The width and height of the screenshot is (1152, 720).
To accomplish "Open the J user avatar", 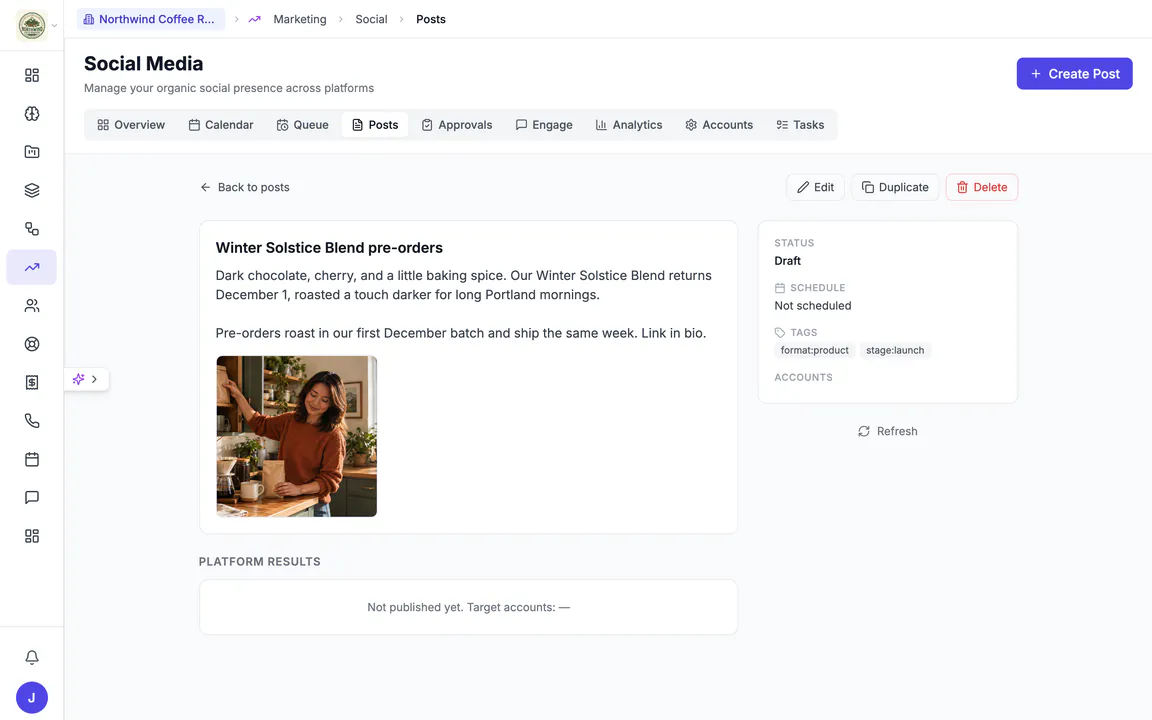I will click(x=32, y=697).
